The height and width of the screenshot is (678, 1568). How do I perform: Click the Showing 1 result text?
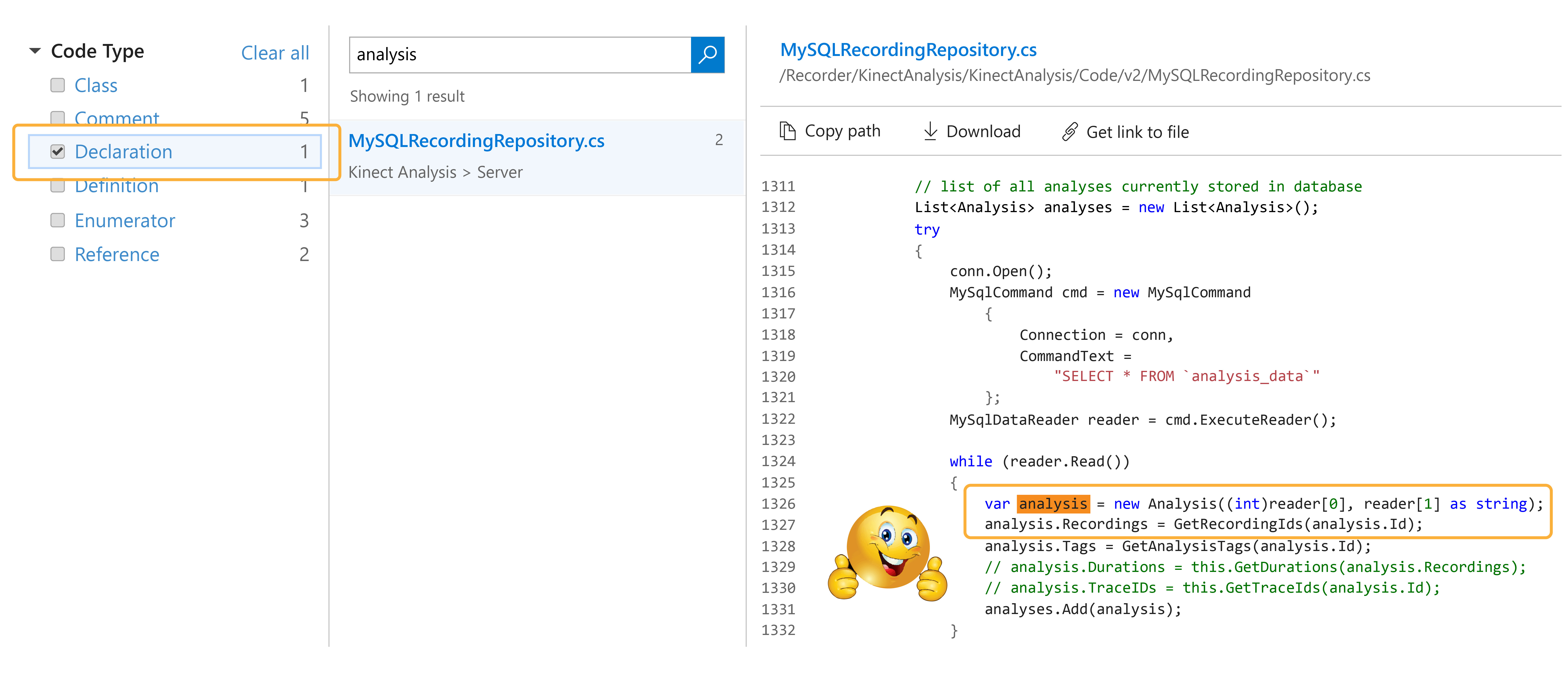pos(407,96)
